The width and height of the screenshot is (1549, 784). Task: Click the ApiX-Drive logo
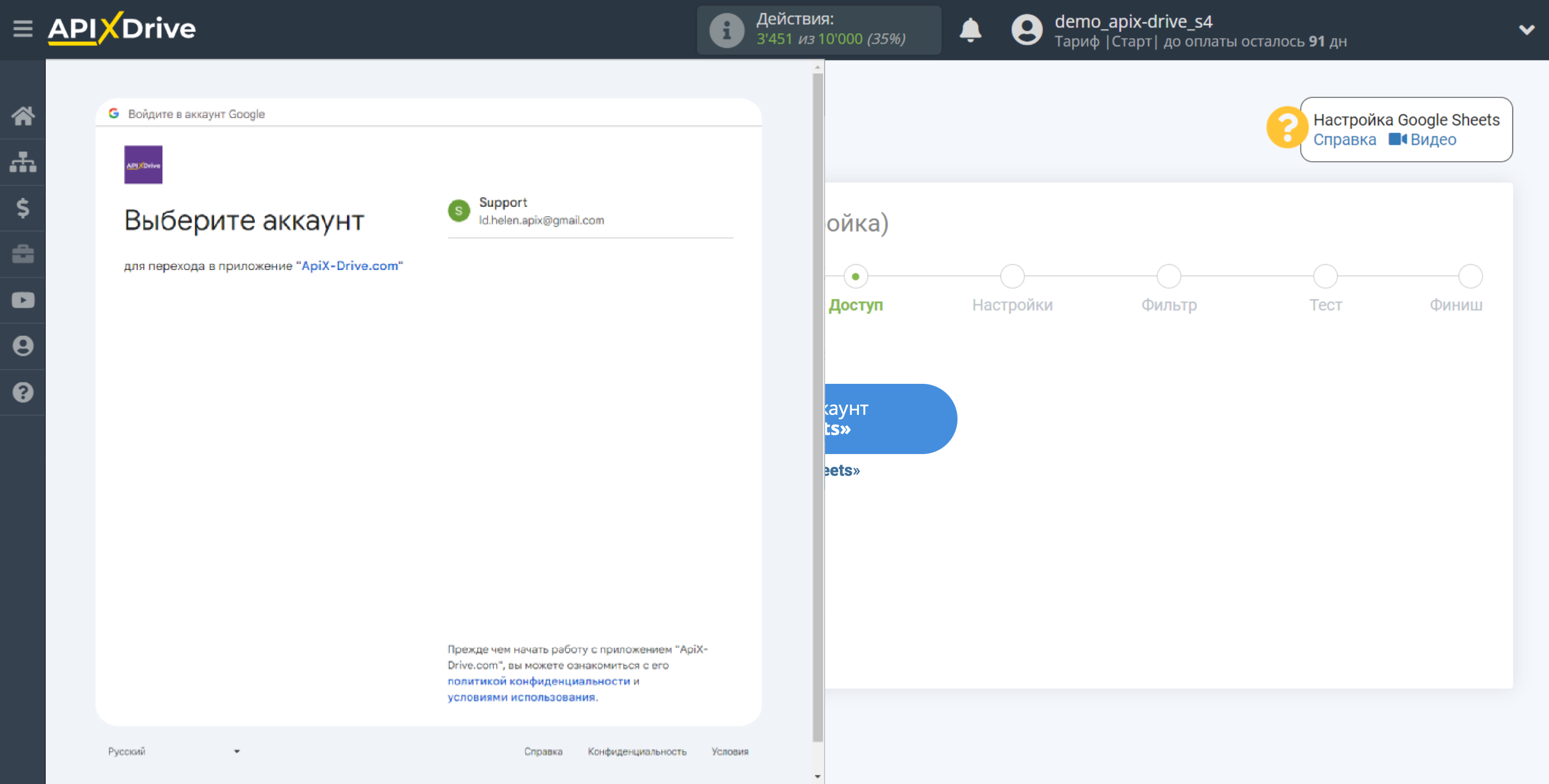pos(121,28)
